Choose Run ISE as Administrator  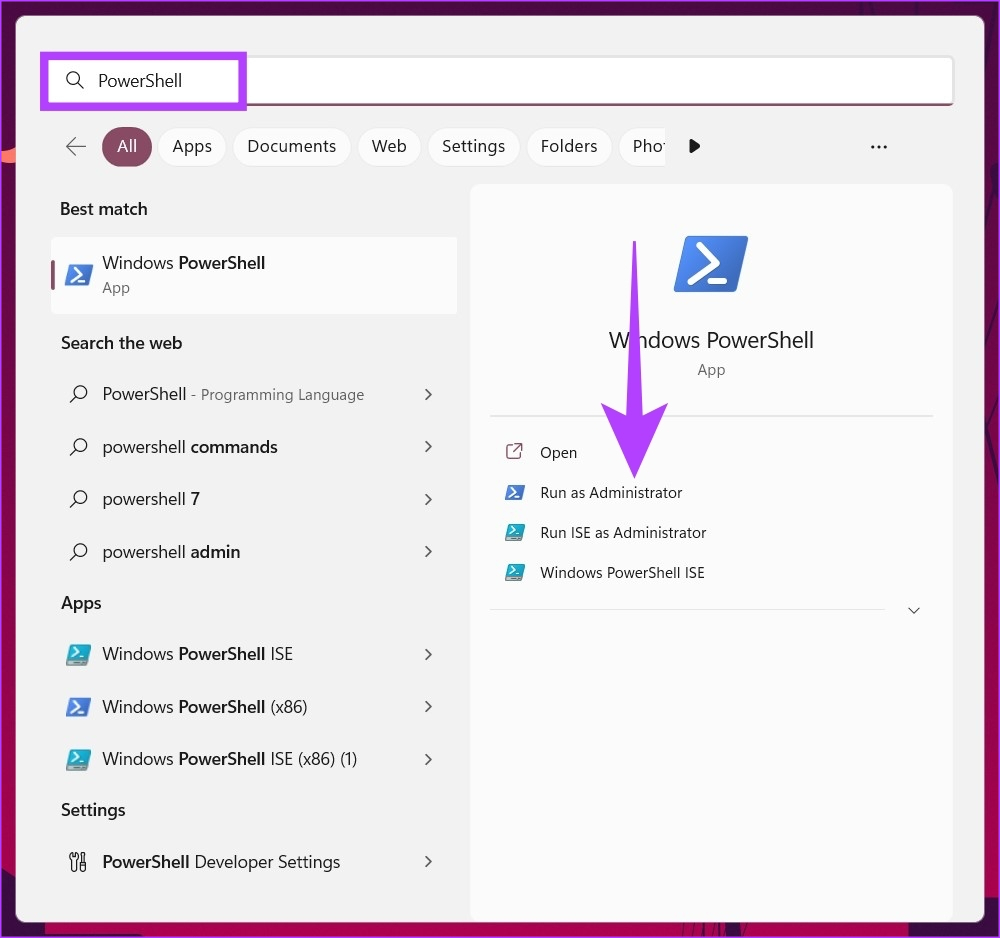623,533
